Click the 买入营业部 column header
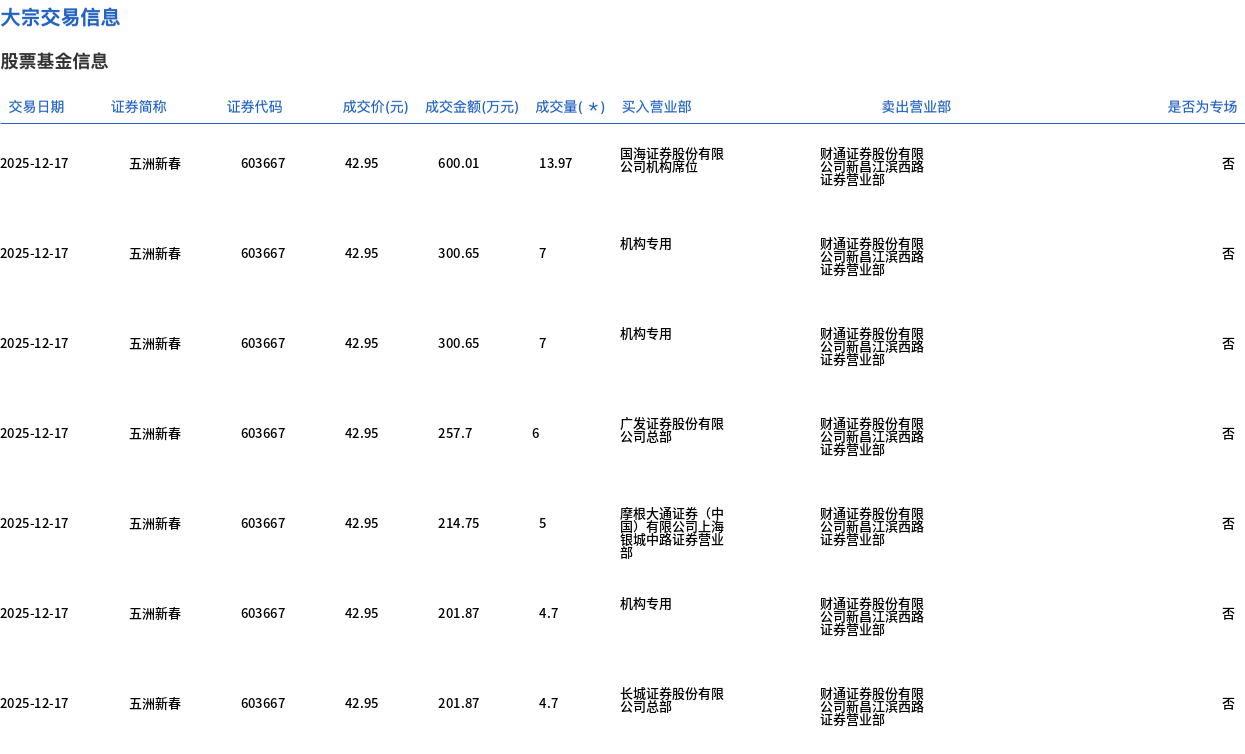The height and width of the screenshot is (754, 1245). click(x=656, y=107)
